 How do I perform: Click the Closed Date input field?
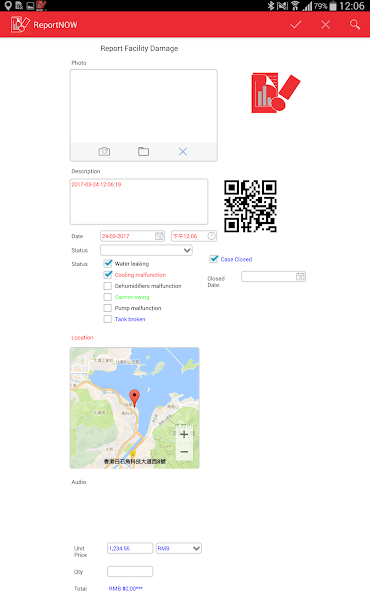coord(273,276)
